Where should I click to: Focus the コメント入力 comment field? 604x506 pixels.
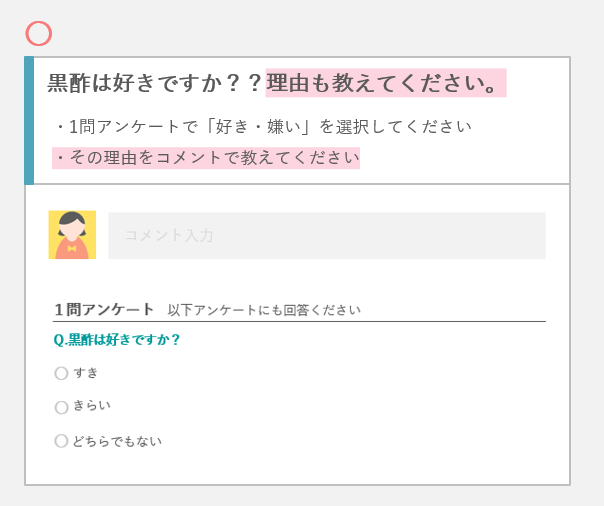click(x=327, y=235)
